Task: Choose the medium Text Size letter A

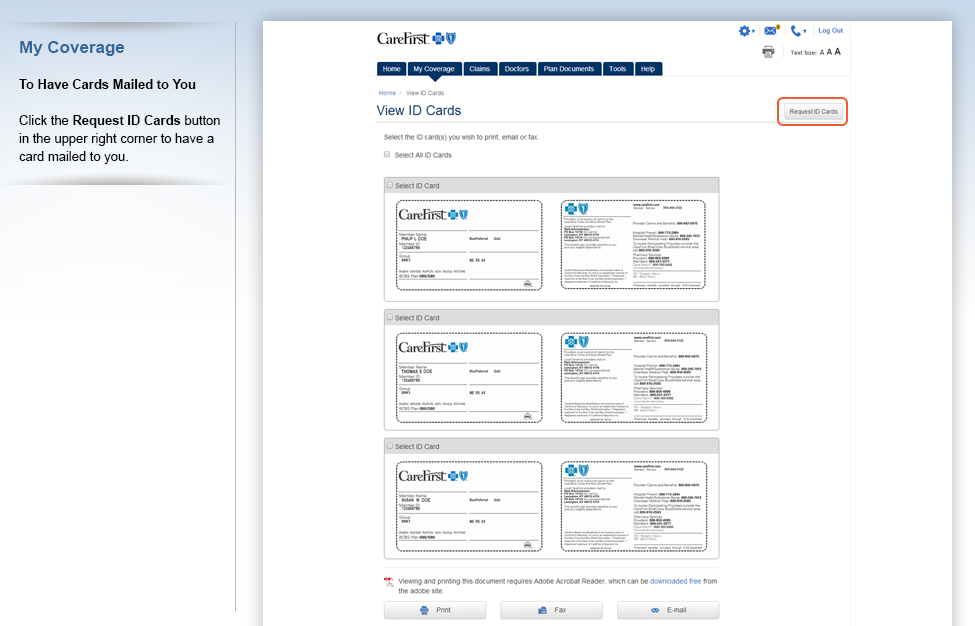Action: 829,52
